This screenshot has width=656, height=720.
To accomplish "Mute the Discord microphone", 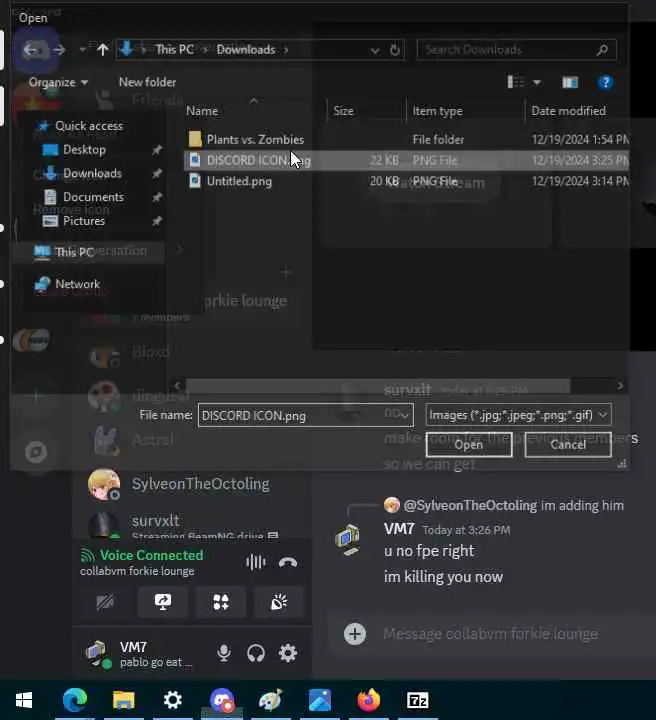I will (224, 652).
